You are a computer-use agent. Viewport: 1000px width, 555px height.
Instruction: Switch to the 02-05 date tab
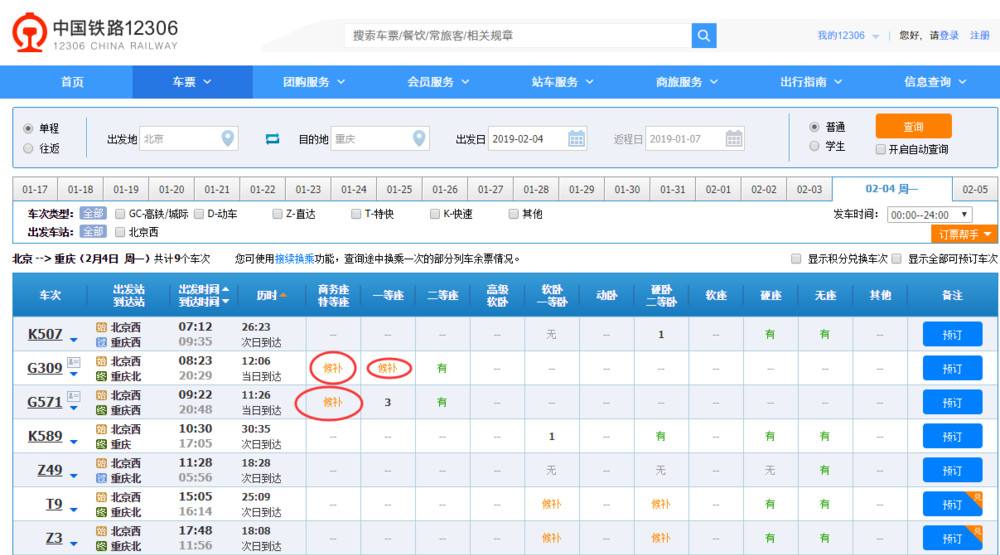pyautogui.click(x=975, y=189)
